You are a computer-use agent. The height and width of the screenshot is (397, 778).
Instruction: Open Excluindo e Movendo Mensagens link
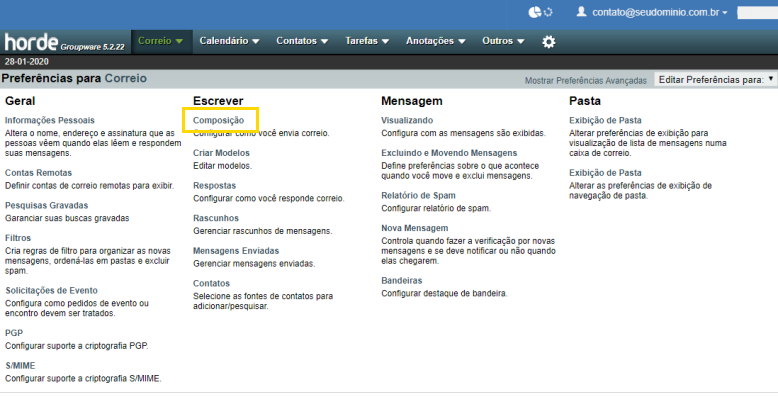click(x=449, y=153)
